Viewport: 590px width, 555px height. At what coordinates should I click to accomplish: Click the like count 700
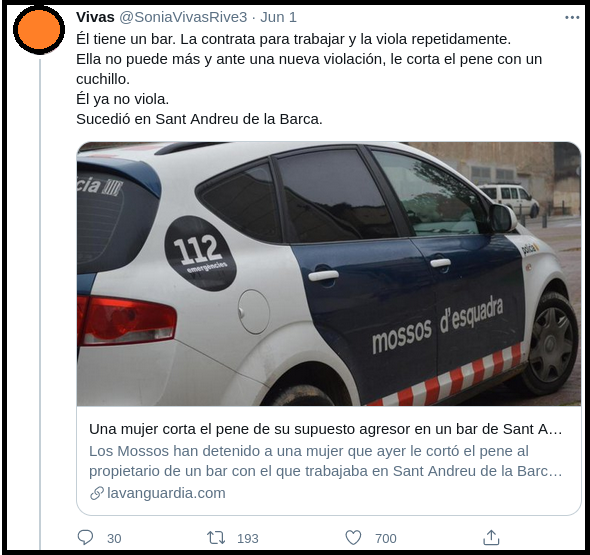point(386,538)
